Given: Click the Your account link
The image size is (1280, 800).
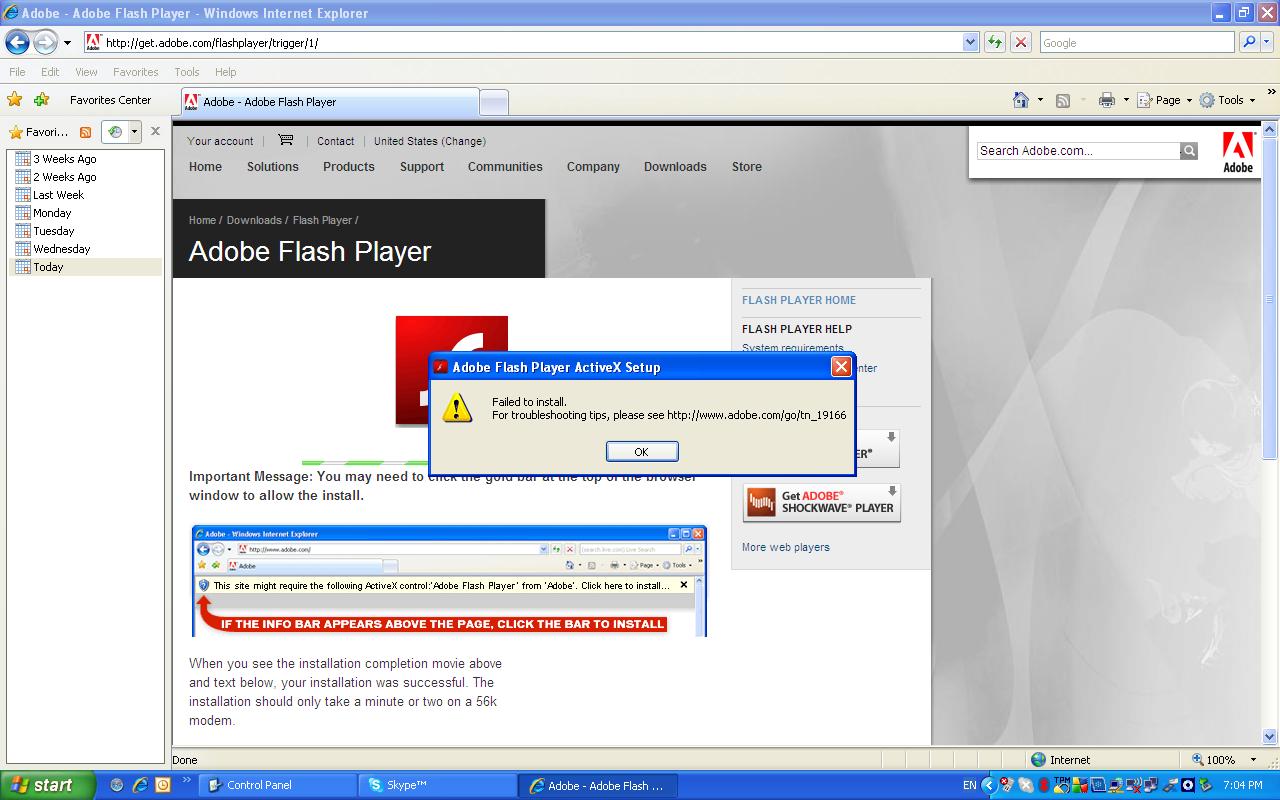Looking at the screenshot, I should 220,141.
